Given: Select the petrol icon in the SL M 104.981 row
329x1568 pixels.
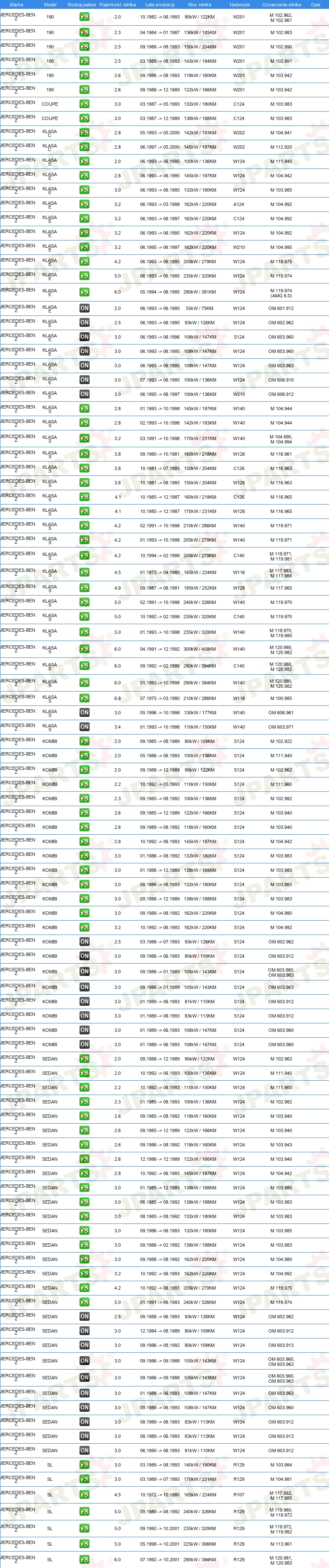Looking at the screenshot, I should pyautogui.click(x=84, y=1479).
